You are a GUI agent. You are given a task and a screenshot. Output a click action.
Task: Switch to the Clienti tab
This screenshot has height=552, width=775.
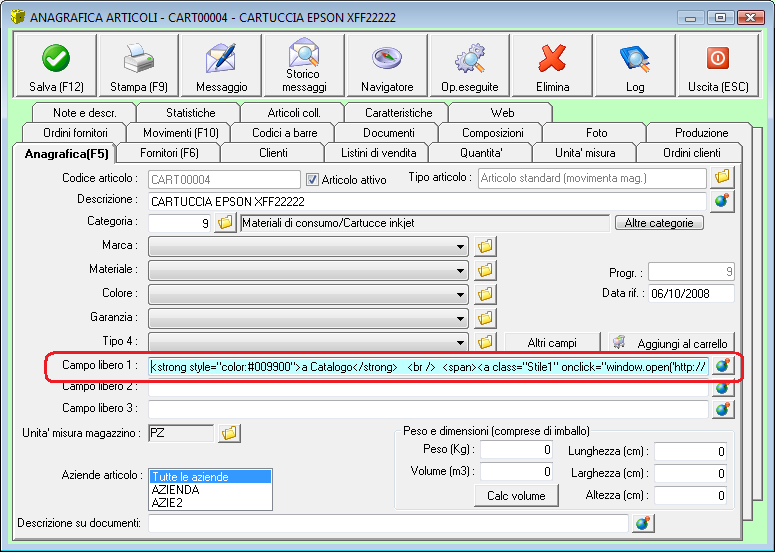coord(273,153)
